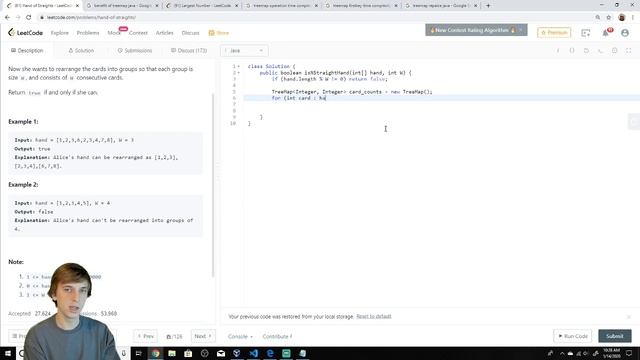Collapse the isNStraightHand method fold arrow at line 2
Viewport: 640px width, 360px height.
point(239,73)
